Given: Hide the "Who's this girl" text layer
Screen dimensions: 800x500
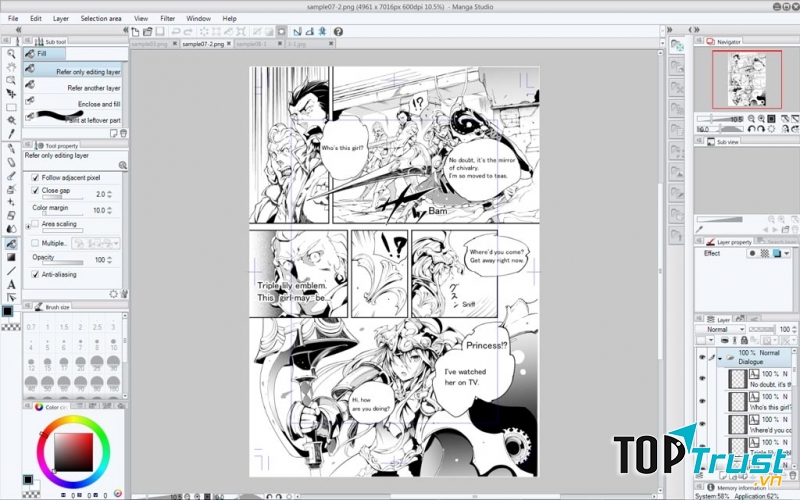Looking at the screenshot, I should click(702, 402).
